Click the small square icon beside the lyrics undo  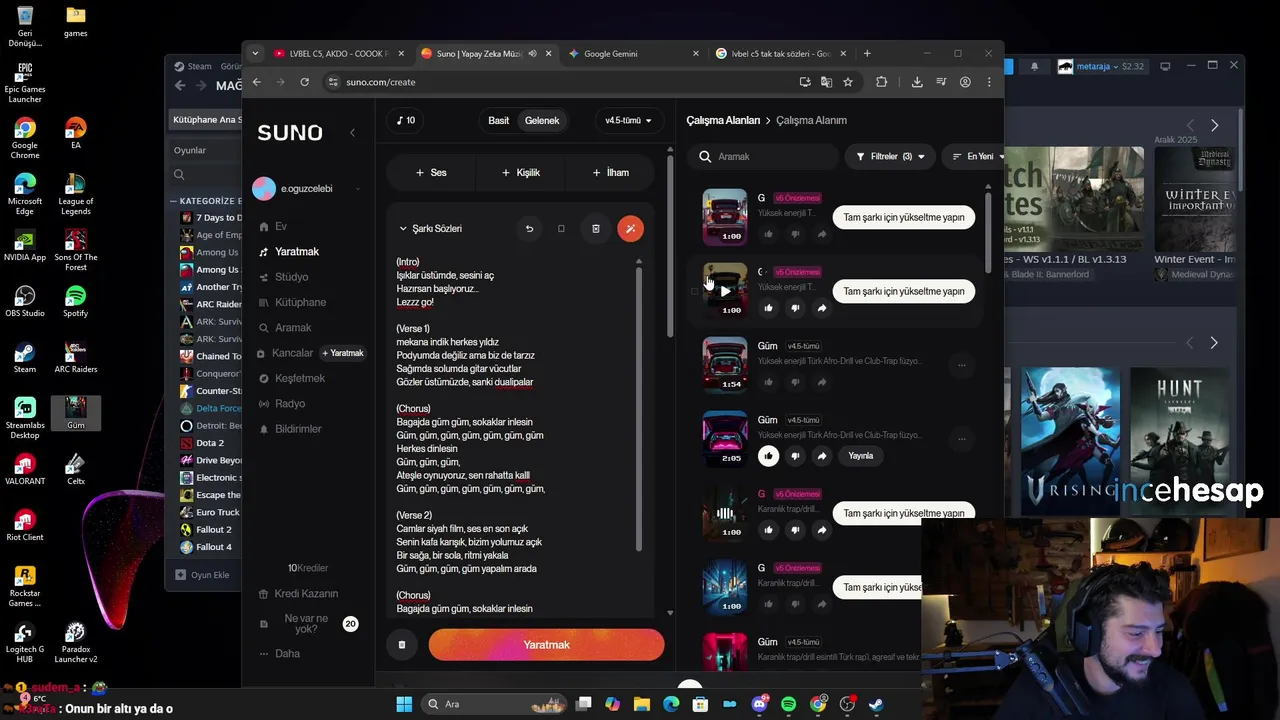[561, 229]
